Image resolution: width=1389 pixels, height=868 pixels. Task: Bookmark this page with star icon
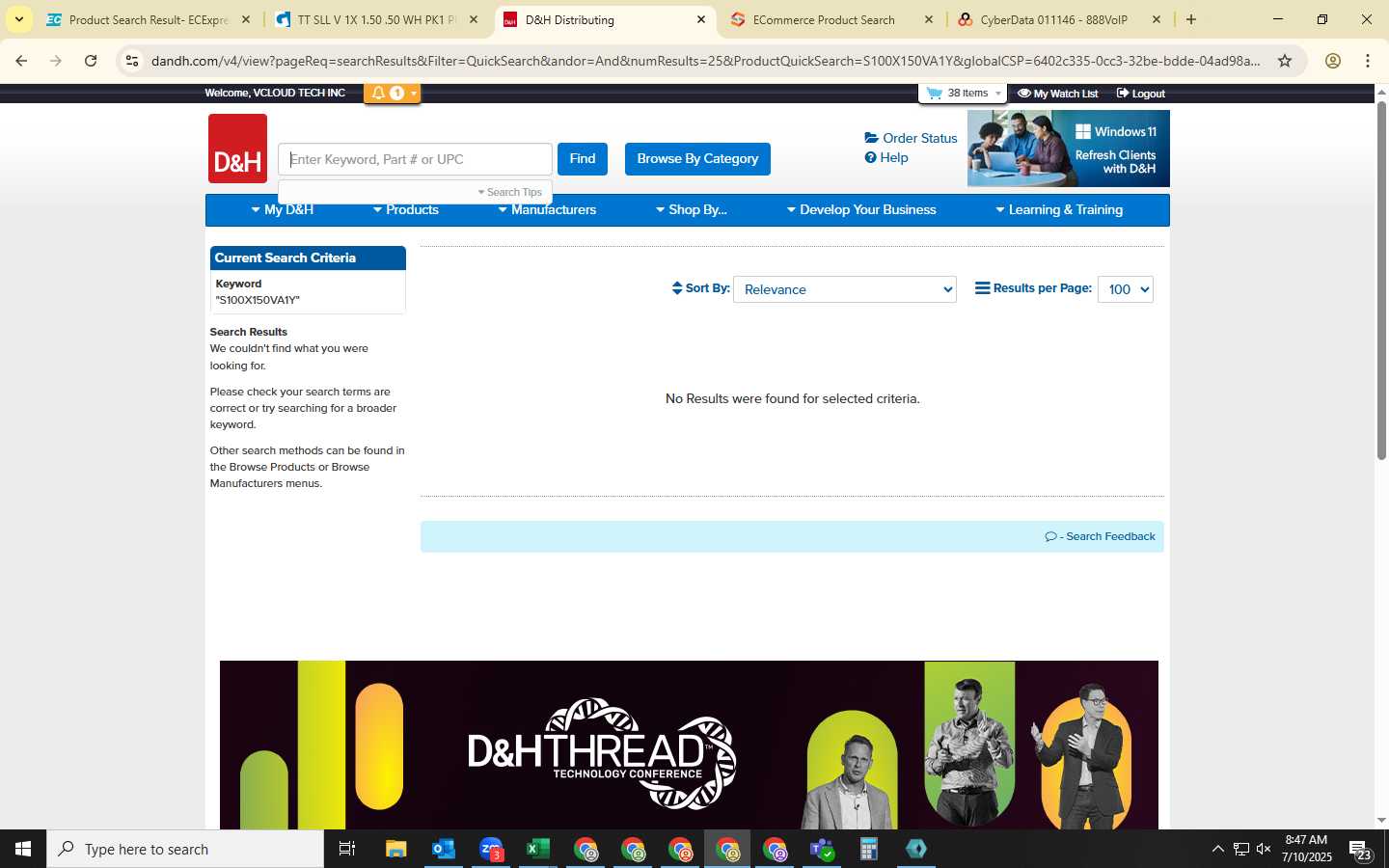pyautogui.click(x=1285, y=61)
